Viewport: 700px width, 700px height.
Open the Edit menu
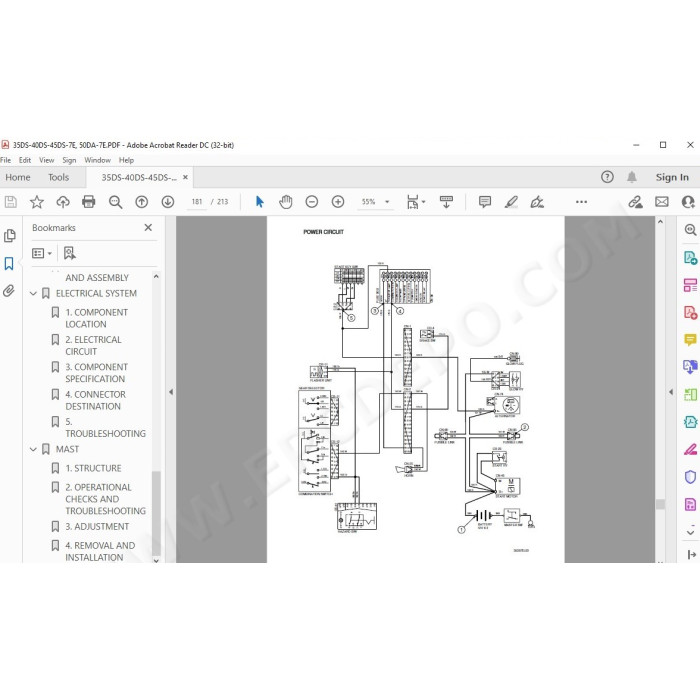click(x=25, y=160)
